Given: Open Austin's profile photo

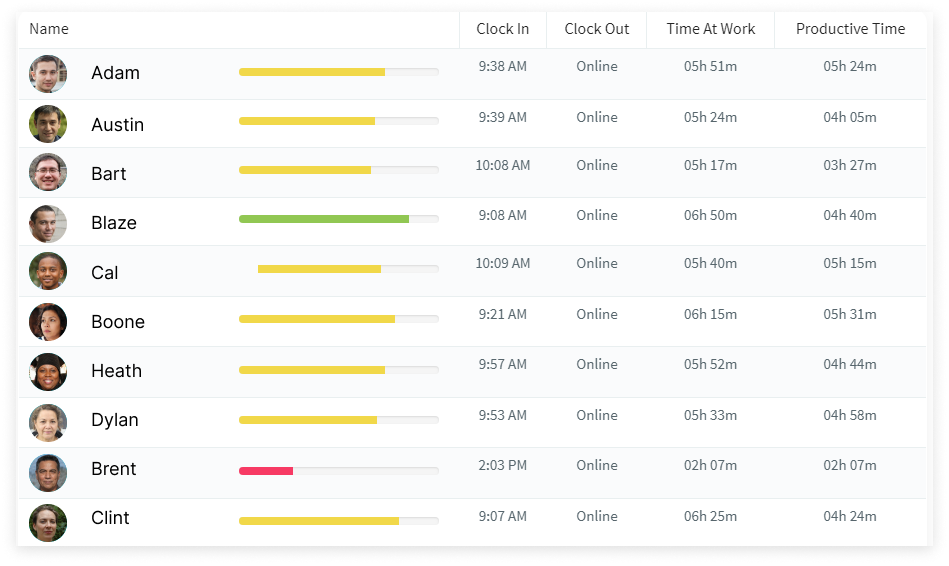Looking at the screenshot, I should coord(48,124).
